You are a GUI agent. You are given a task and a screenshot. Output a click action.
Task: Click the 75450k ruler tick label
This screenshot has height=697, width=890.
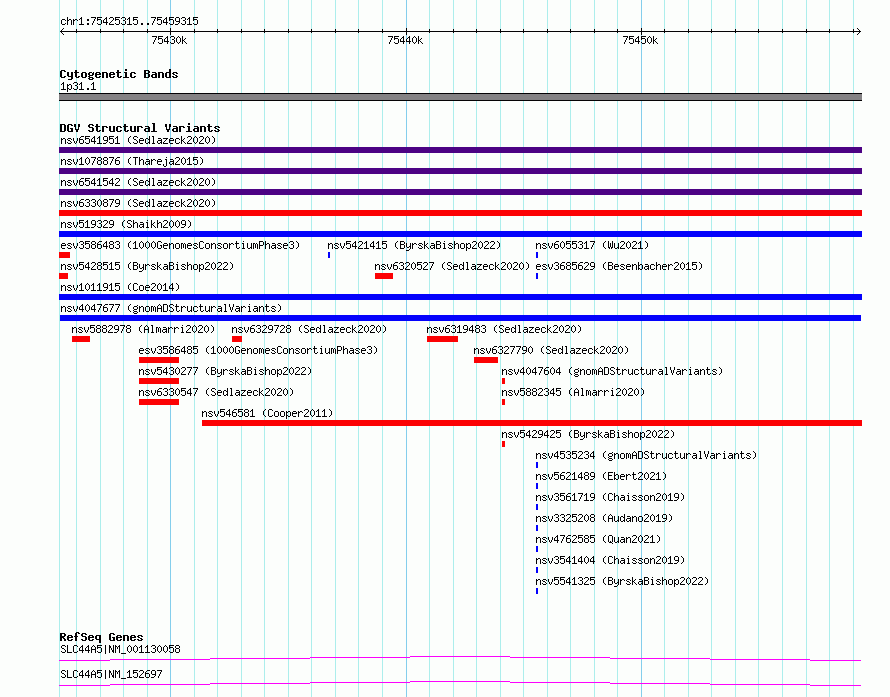(640, 40)
